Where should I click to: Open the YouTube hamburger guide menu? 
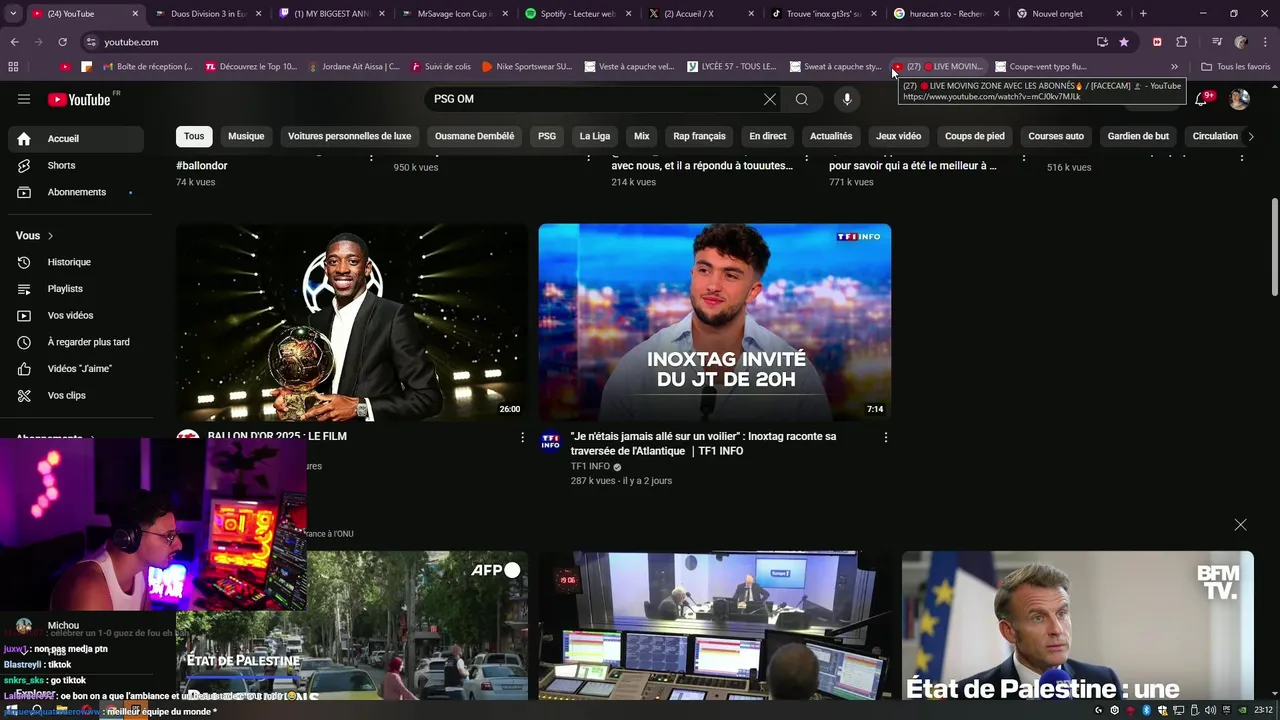(x=24, y=99)
